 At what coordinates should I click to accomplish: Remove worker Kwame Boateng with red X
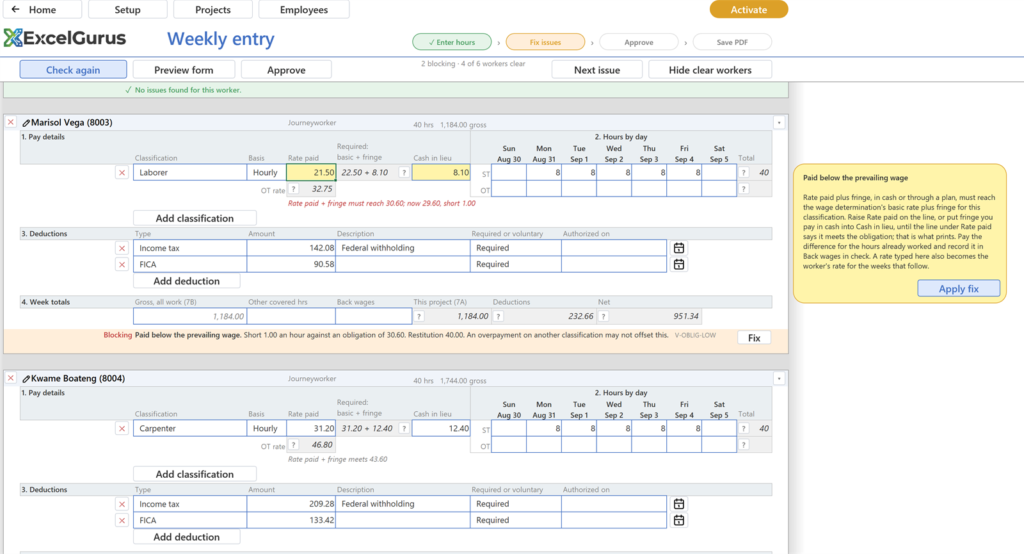[10, 378]
